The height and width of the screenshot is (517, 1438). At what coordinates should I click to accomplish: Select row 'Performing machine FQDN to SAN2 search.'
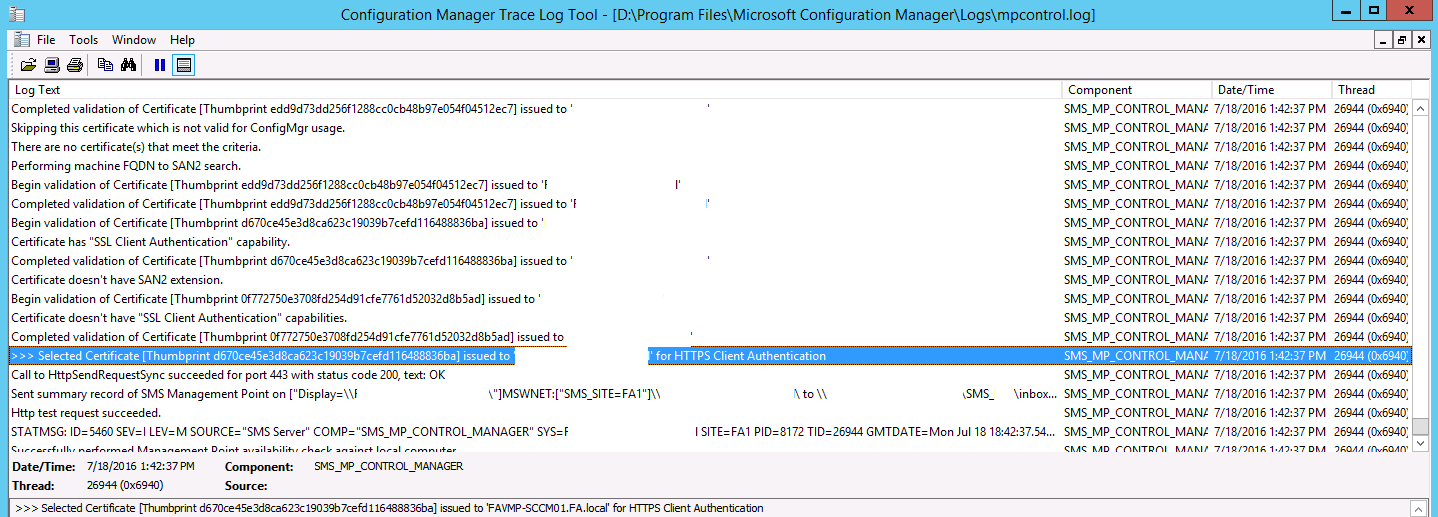coord(710,166)
